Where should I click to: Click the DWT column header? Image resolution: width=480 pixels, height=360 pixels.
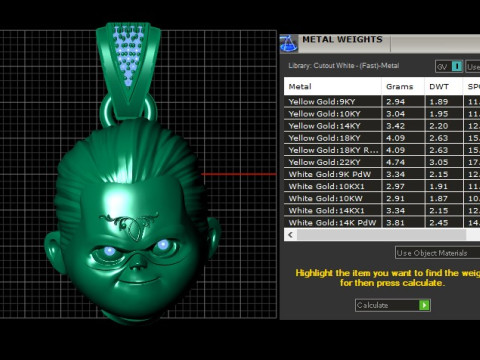tap(444, 87)
